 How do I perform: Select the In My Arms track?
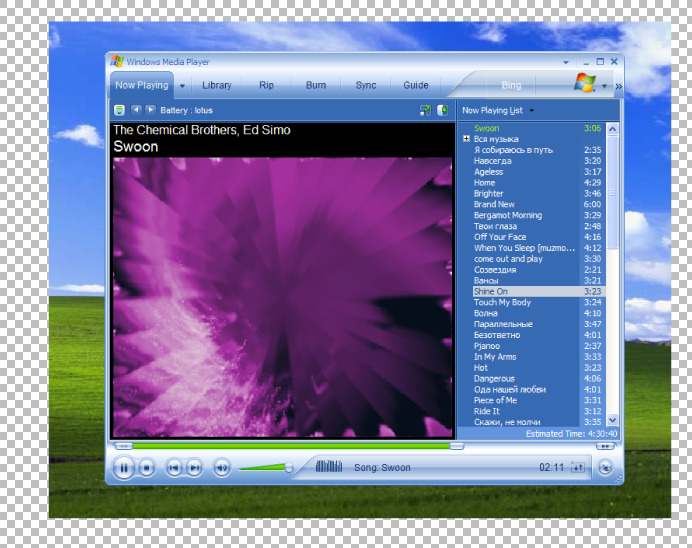(x=537, y=357)
